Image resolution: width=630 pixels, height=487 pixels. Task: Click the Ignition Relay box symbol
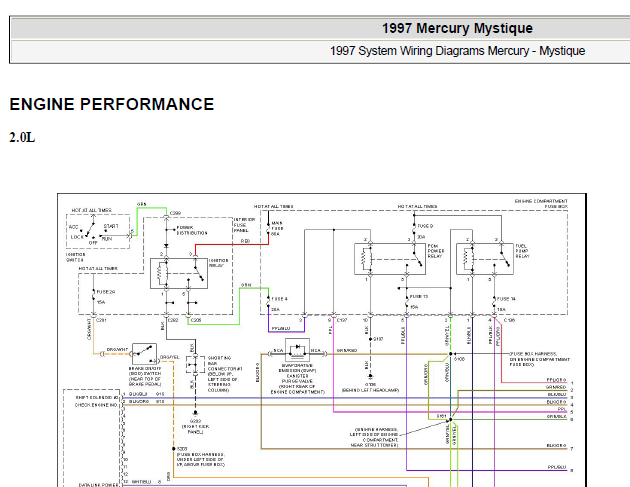pos(179,273)
